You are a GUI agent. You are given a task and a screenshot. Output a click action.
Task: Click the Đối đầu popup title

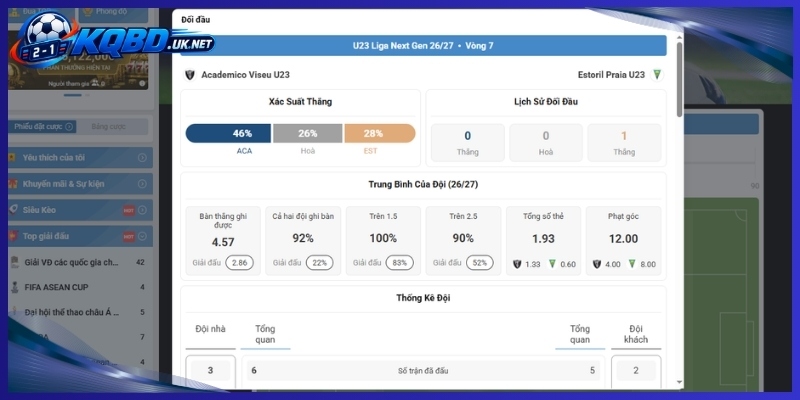(x=195, y=20)
